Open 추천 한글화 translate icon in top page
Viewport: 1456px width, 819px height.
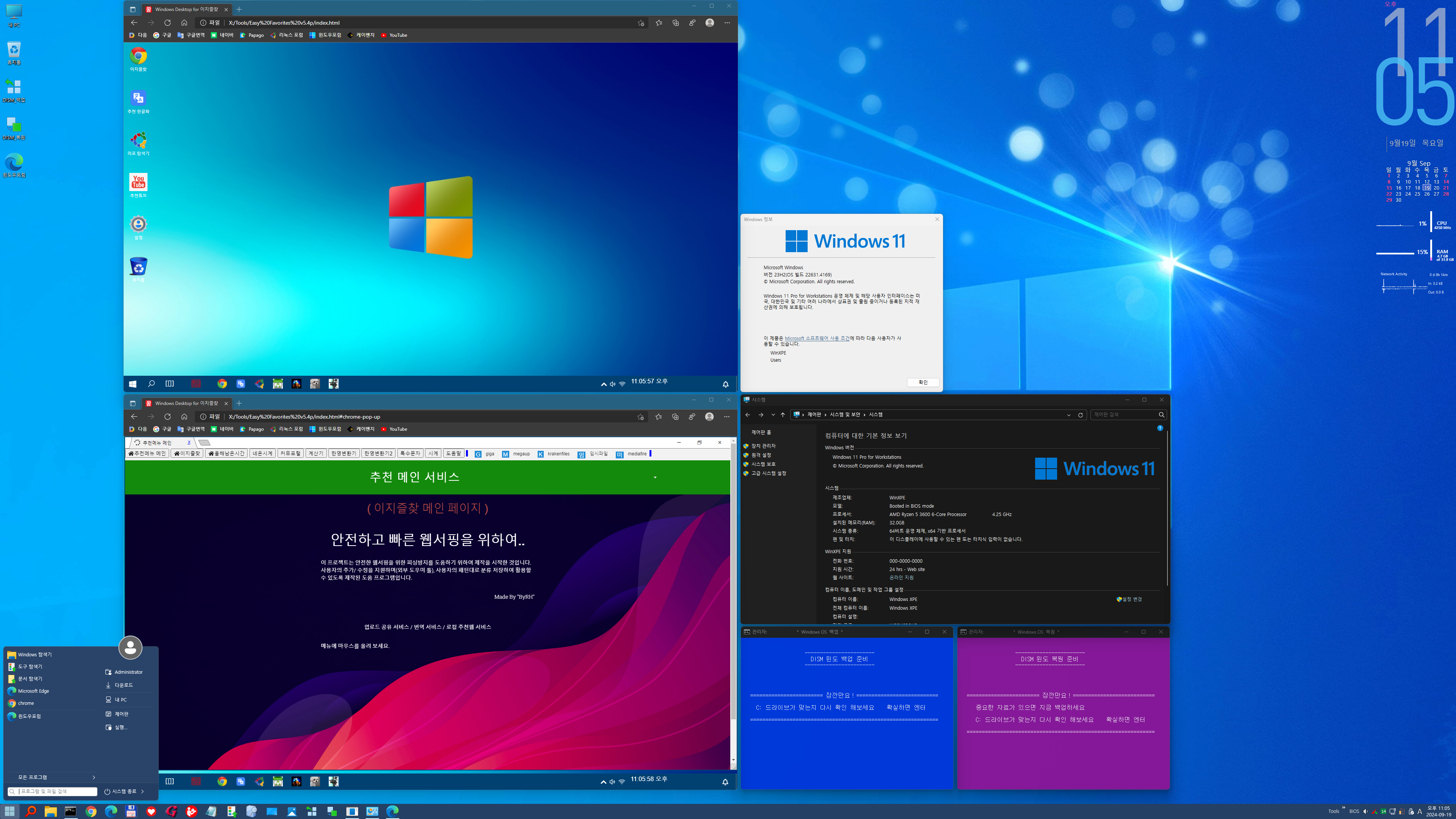coord(138,102)
